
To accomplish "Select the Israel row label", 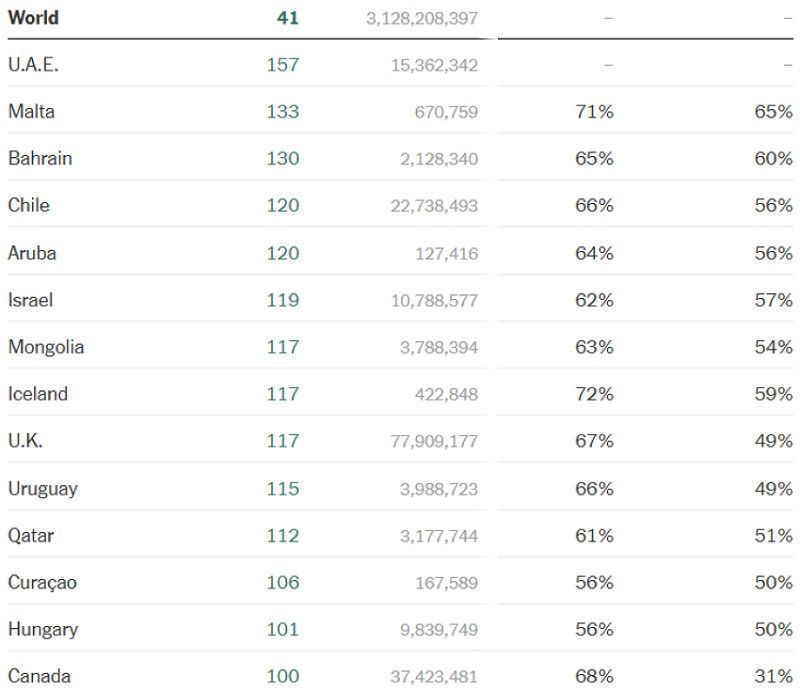I will coord(31,300).
